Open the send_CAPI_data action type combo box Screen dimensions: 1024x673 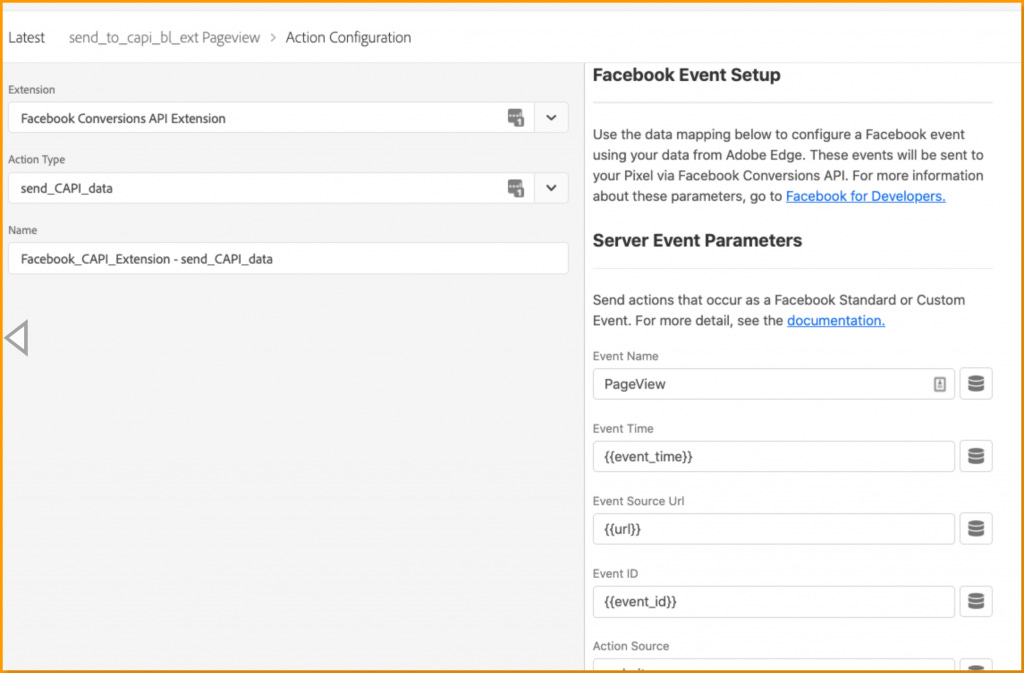(x=288, y=188)
